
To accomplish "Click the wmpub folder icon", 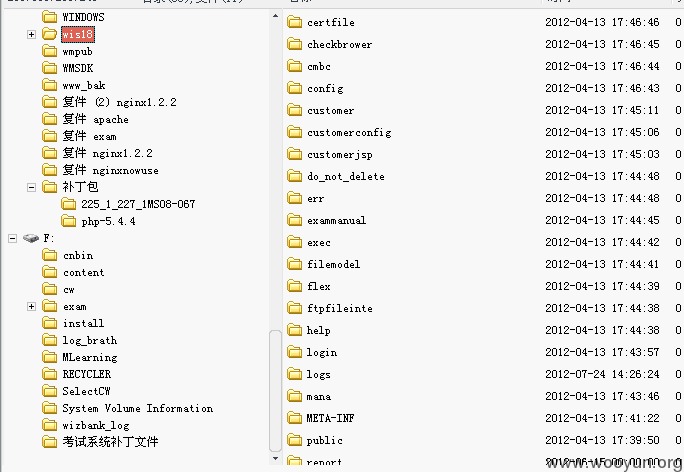I will tap(50, 51).
